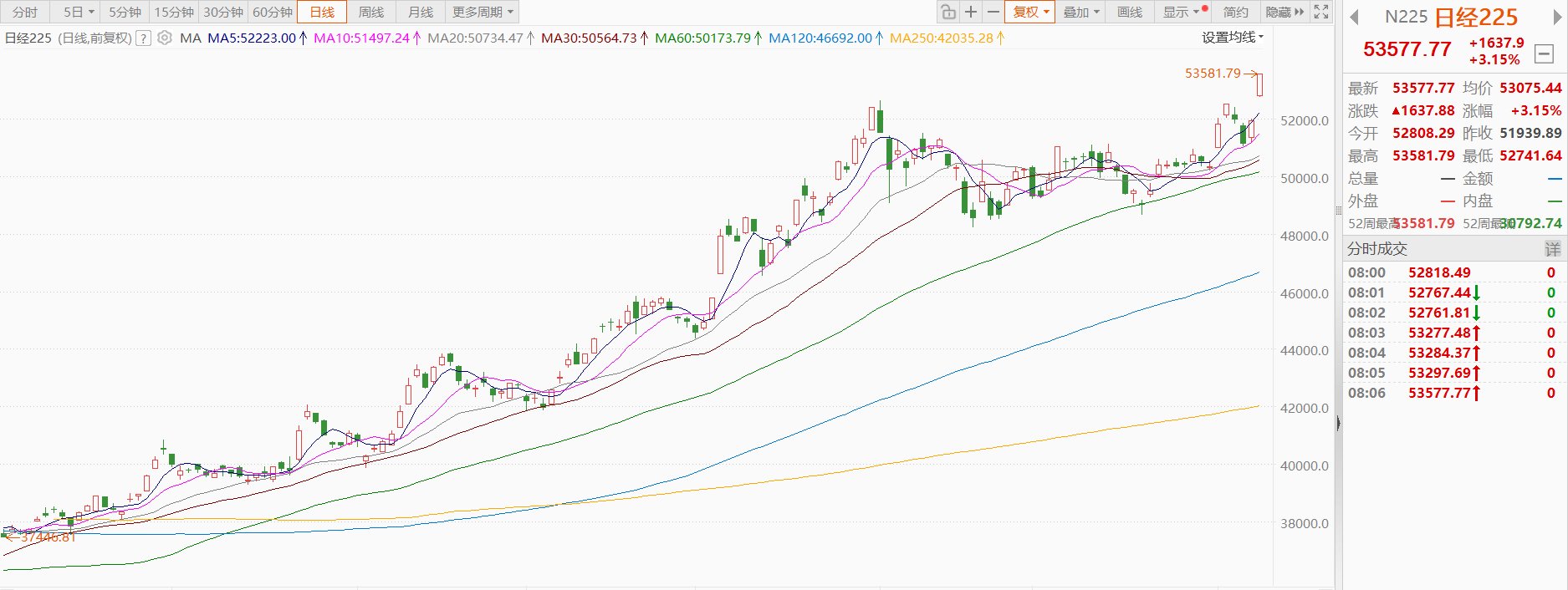Switch to the 15分钟 tab

(174, 12)
